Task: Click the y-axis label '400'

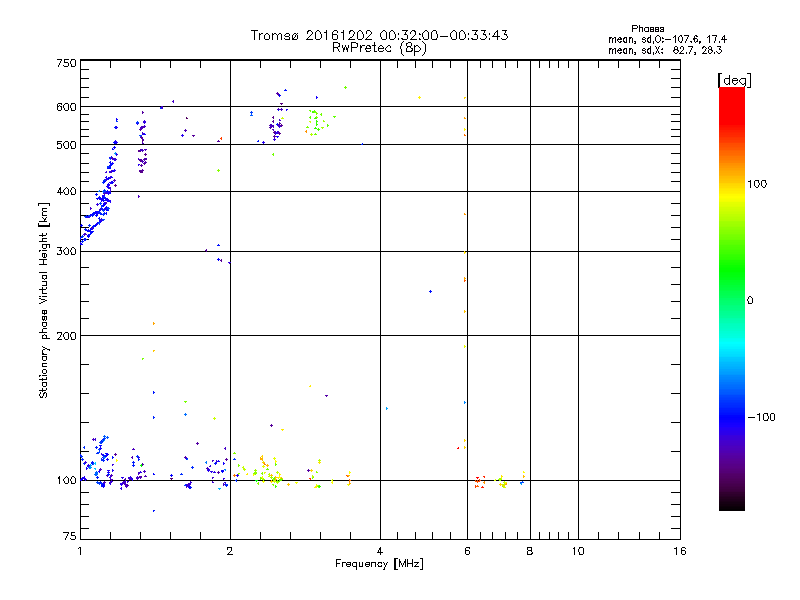Action: [66, 192]
